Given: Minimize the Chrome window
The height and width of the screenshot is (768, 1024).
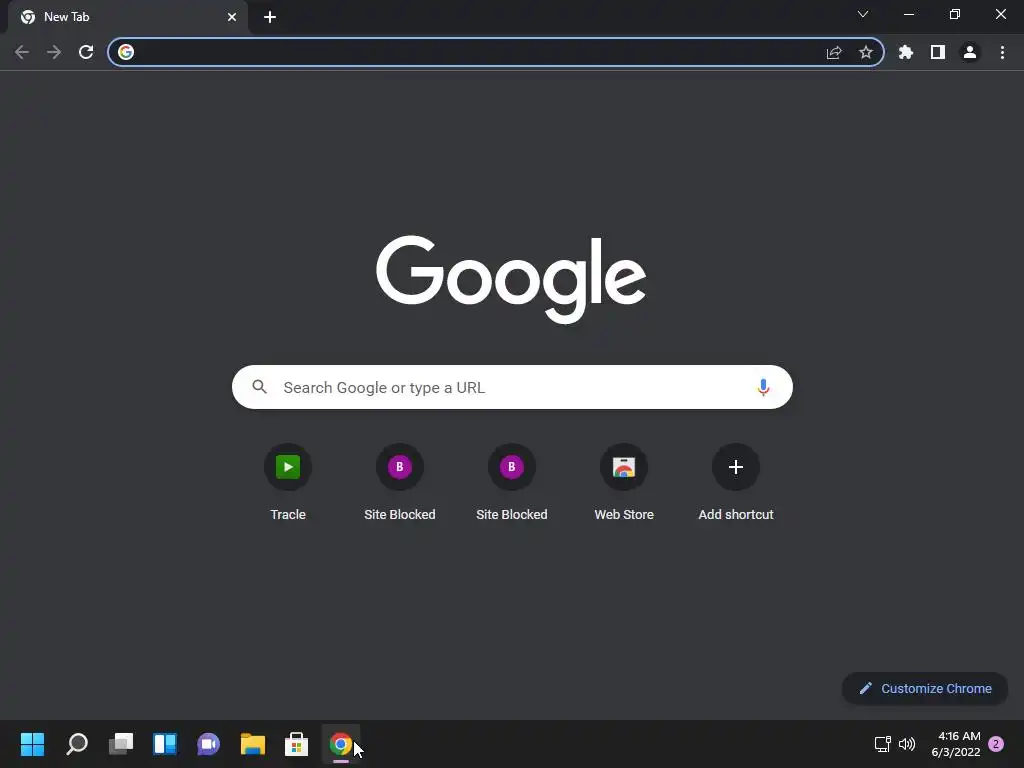Looking at the screenshot, I should coord(908,14).
